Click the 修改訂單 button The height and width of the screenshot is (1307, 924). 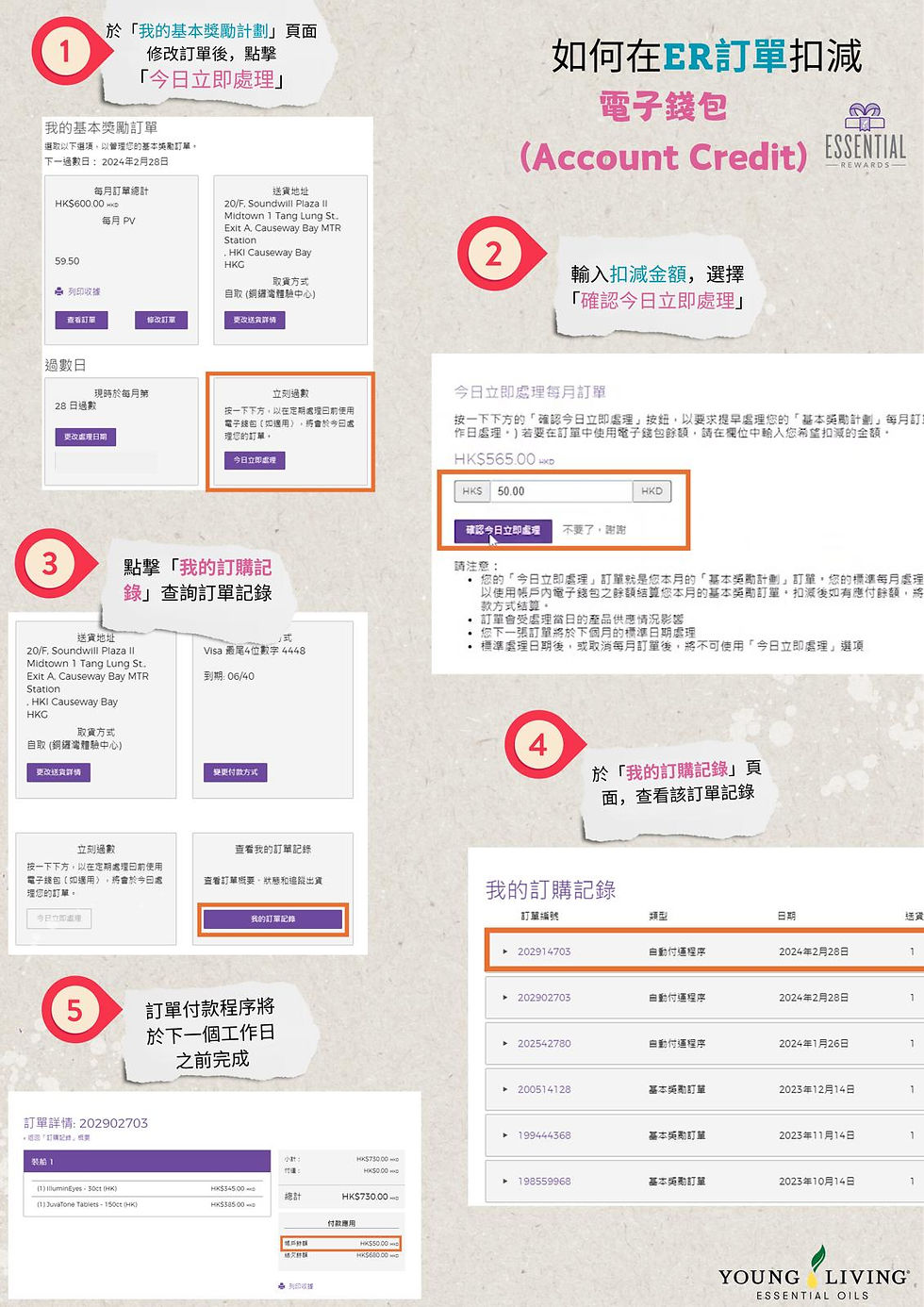point(160,320)
